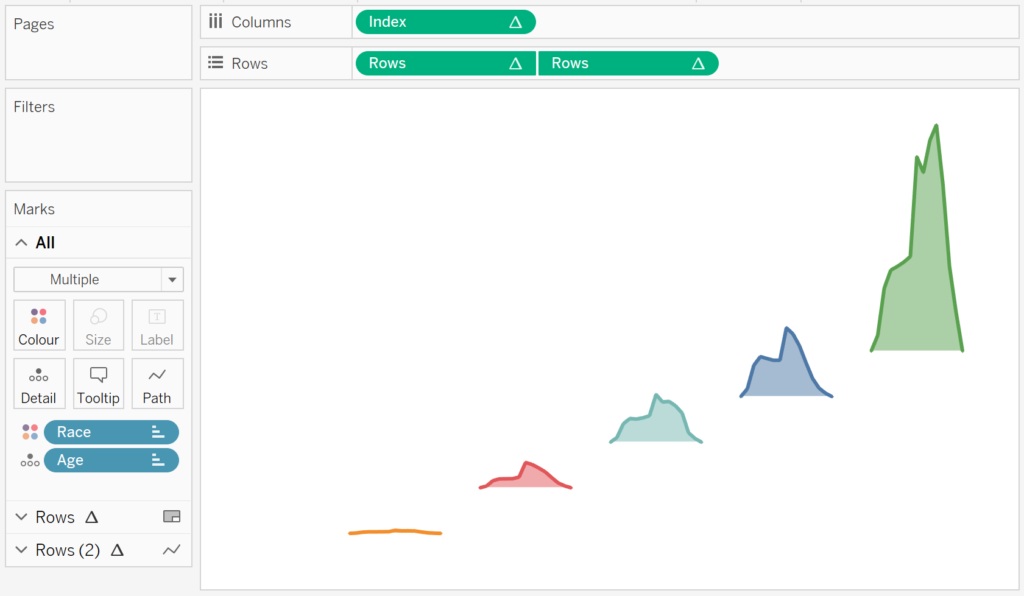Collapse the All marks card
This screenshot has width=1024, height=596.
pyautogui.click(x=22, y=243)
